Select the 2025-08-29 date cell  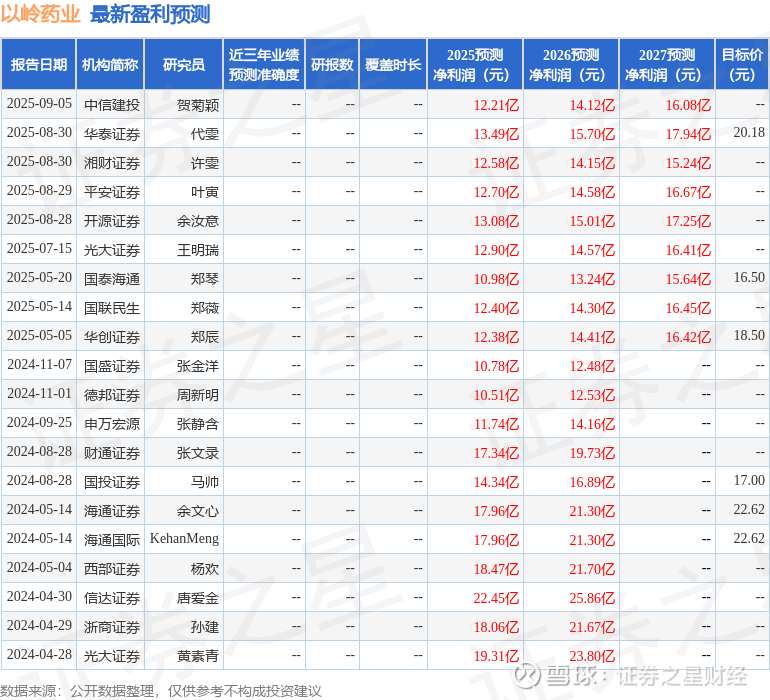[x=39, y=191]
